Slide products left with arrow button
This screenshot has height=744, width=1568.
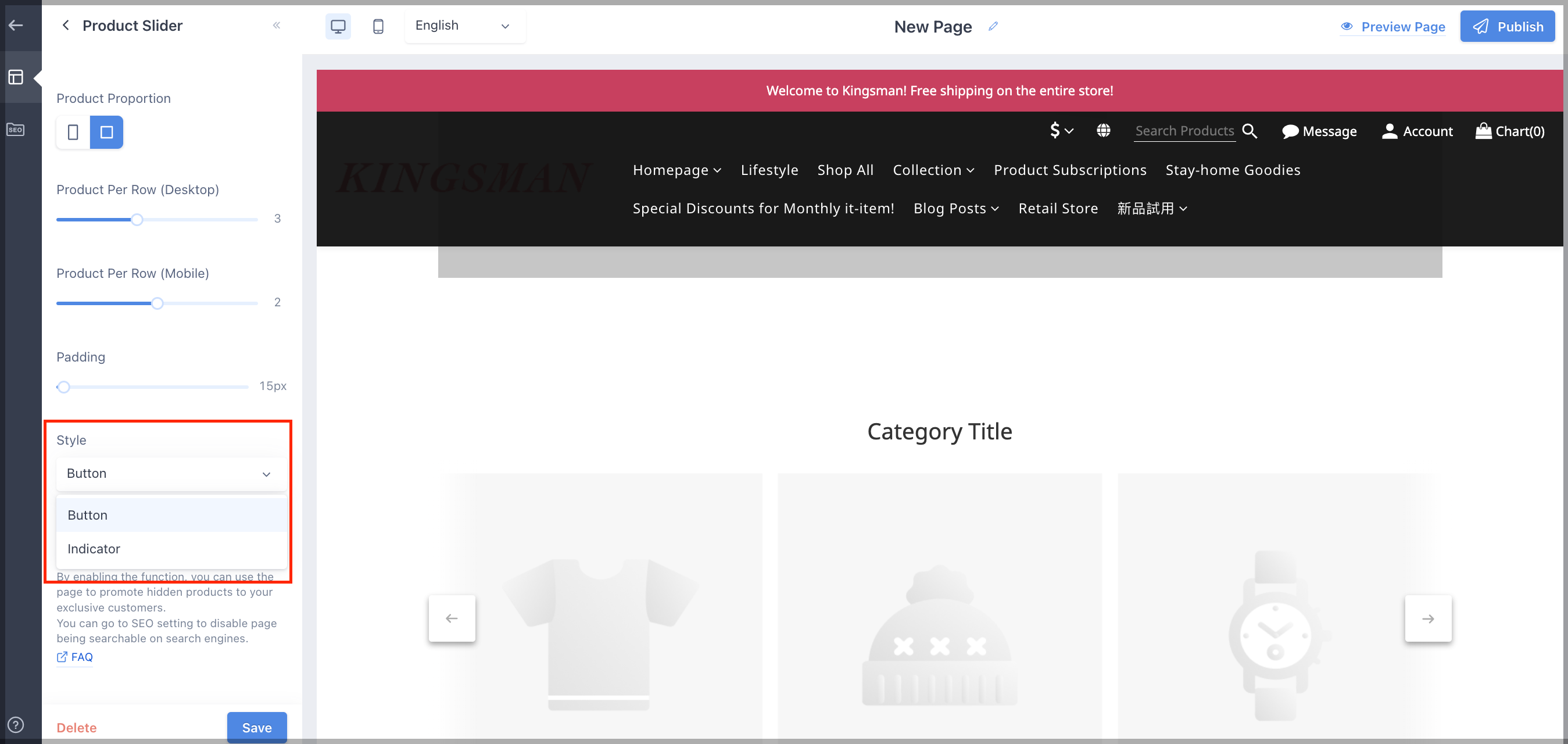coord(452,618)
